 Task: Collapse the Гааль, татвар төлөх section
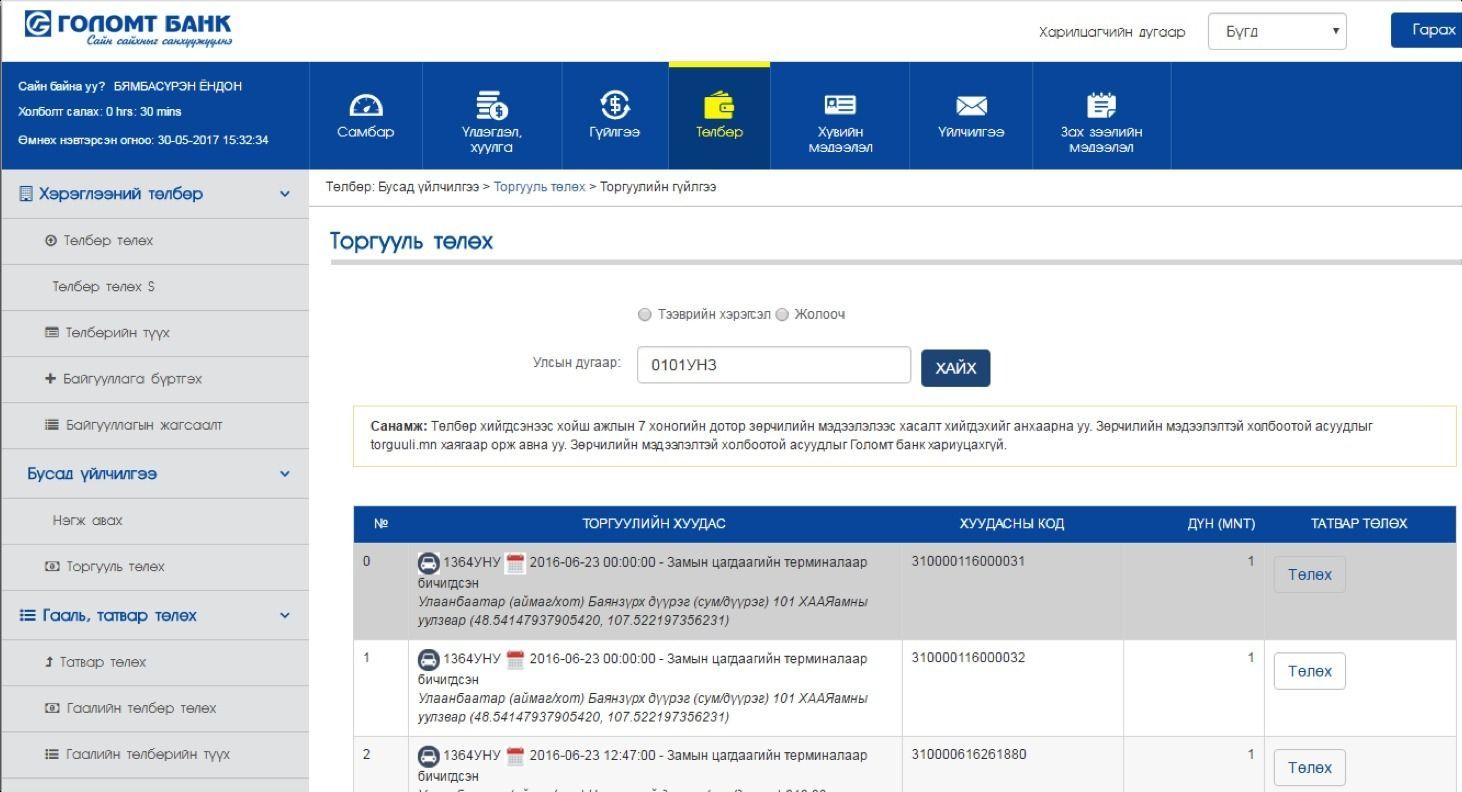[x=285, y=616]
